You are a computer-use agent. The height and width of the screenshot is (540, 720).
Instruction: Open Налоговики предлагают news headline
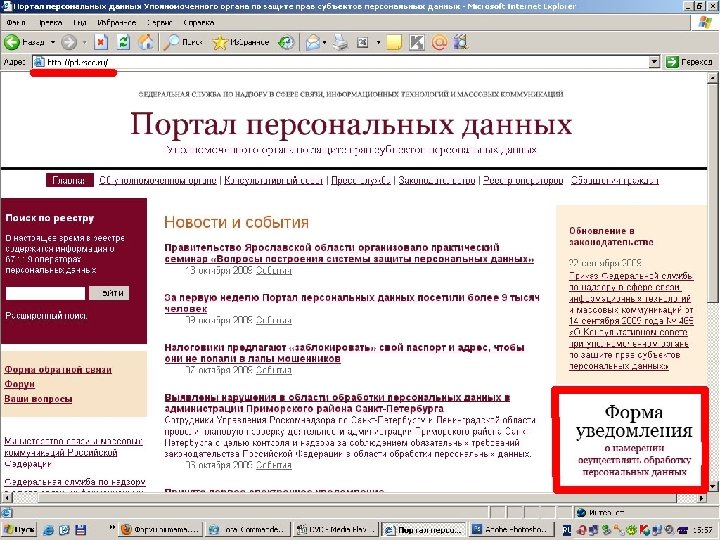344,353
